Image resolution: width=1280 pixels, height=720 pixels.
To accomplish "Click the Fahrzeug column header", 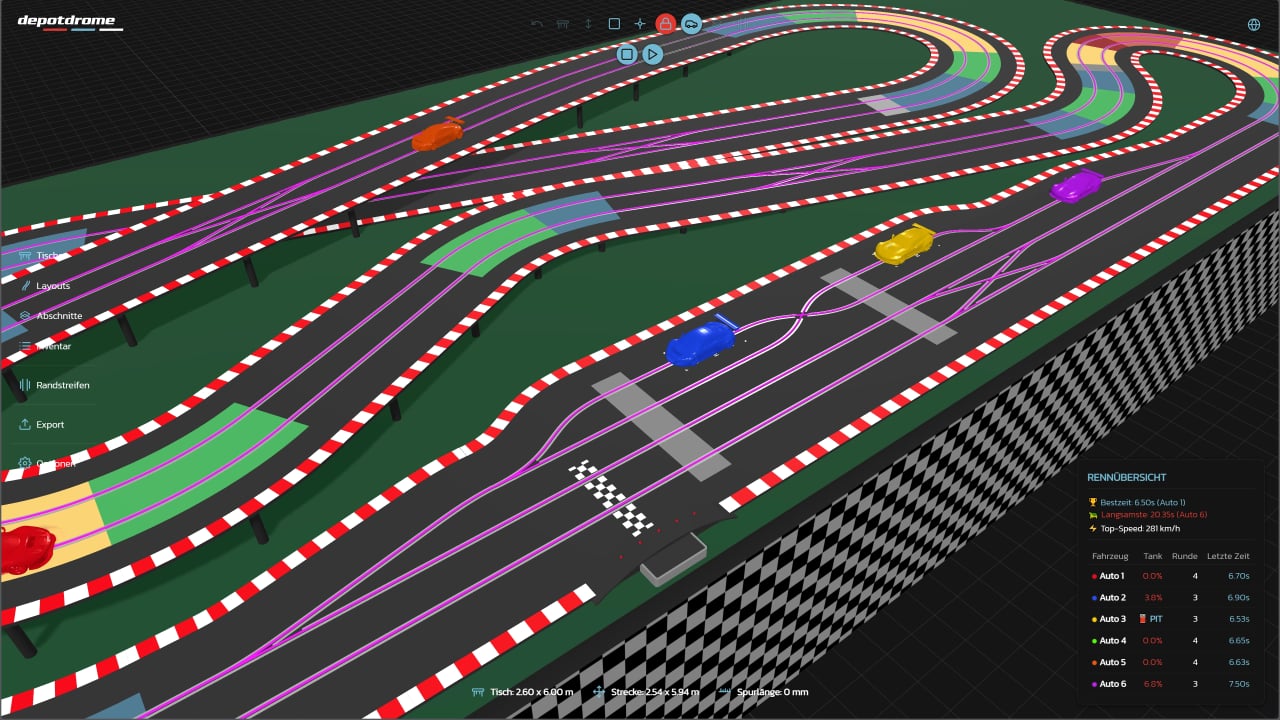I will tap(1110, 556).
